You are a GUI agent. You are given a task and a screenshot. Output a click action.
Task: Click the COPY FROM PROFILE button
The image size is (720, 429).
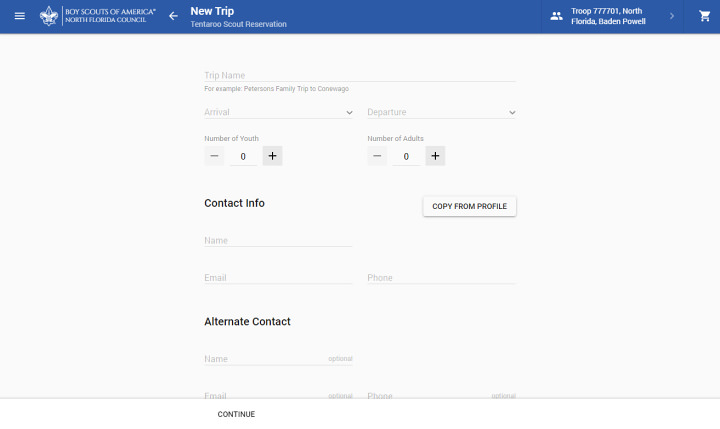point(469,207)
